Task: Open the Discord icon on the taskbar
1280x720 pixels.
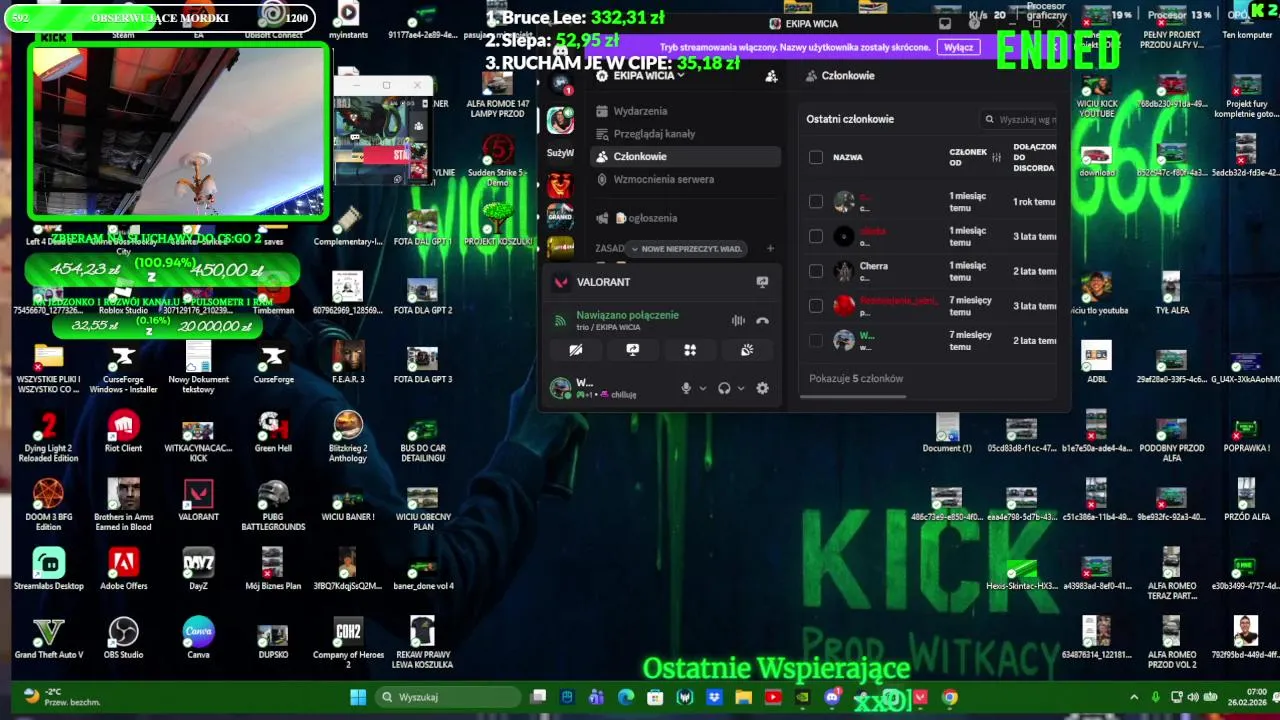Action: coord(833,697)
